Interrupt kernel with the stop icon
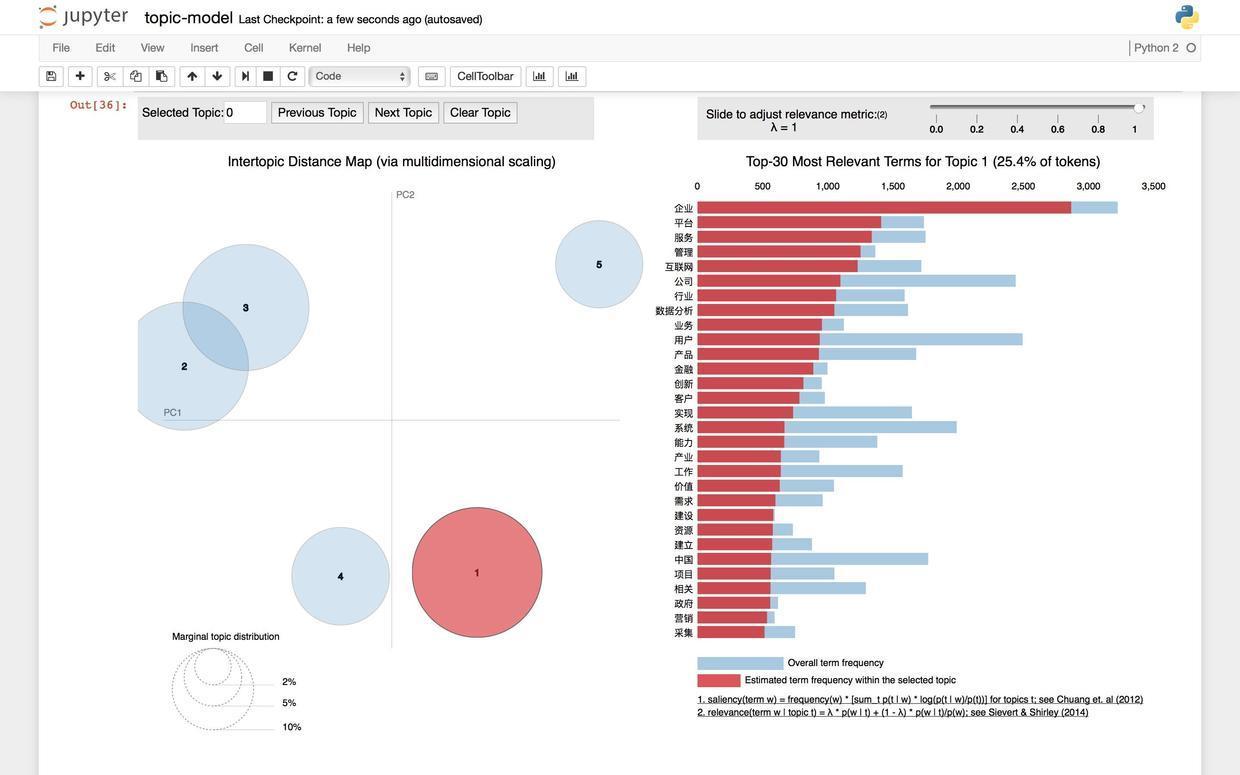The width and height of the screenshot is (1240, 775). [268, 77]
